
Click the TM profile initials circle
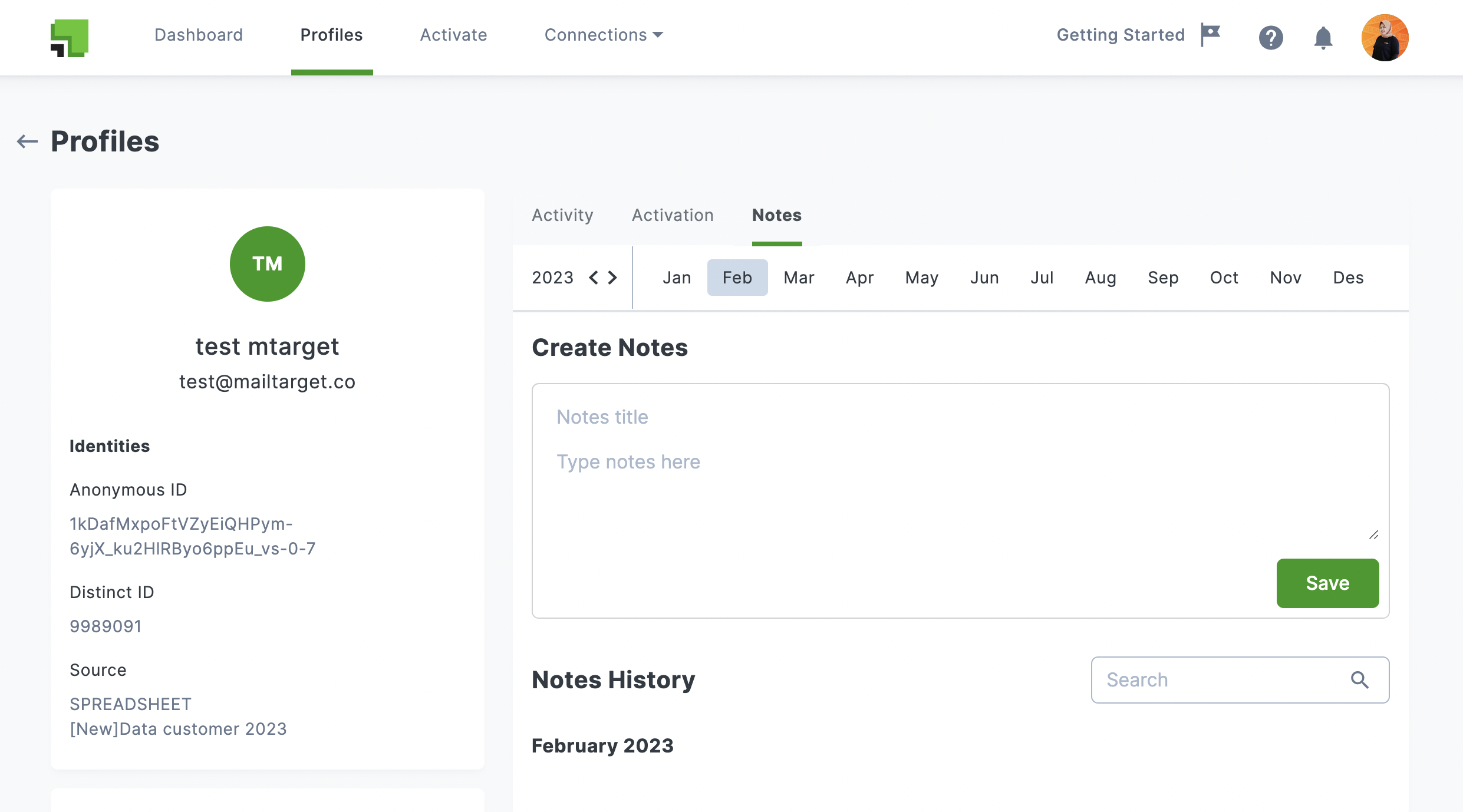(268, 264)
